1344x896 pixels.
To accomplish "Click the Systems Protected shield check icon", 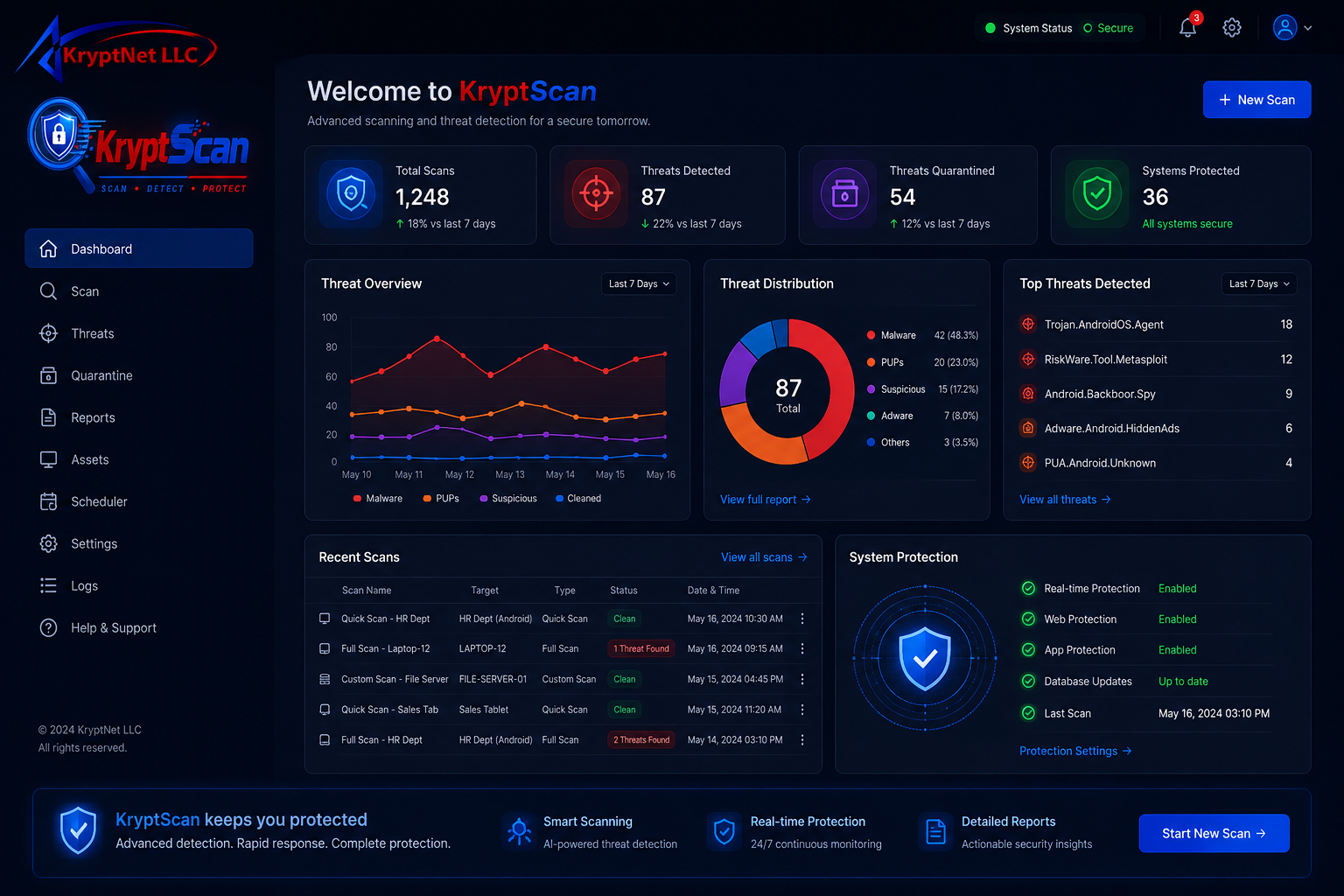I will click(1097, 192).
